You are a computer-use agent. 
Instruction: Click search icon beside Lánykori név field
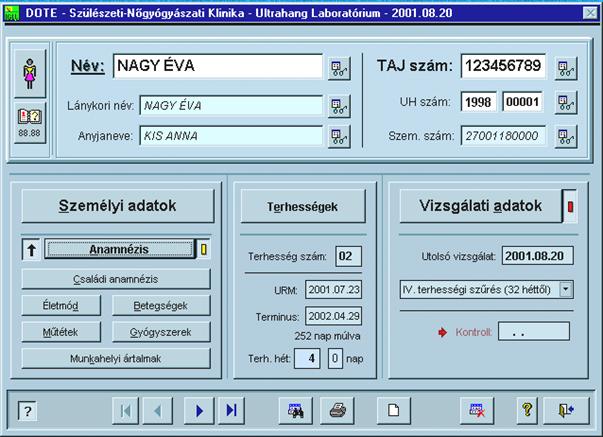click(x=339, y=106)
